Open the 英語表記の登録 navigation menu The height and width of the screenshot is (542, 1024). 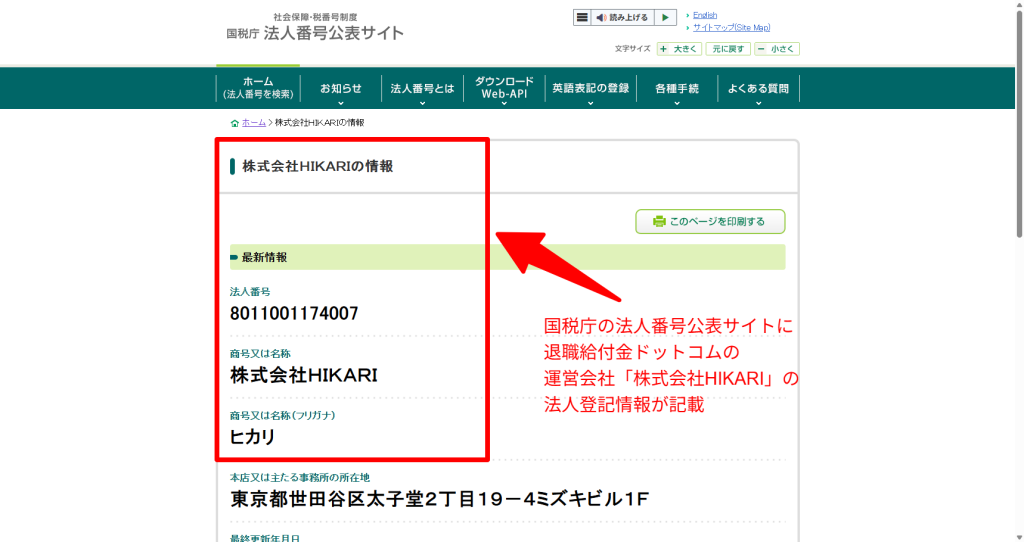point(590,88)
